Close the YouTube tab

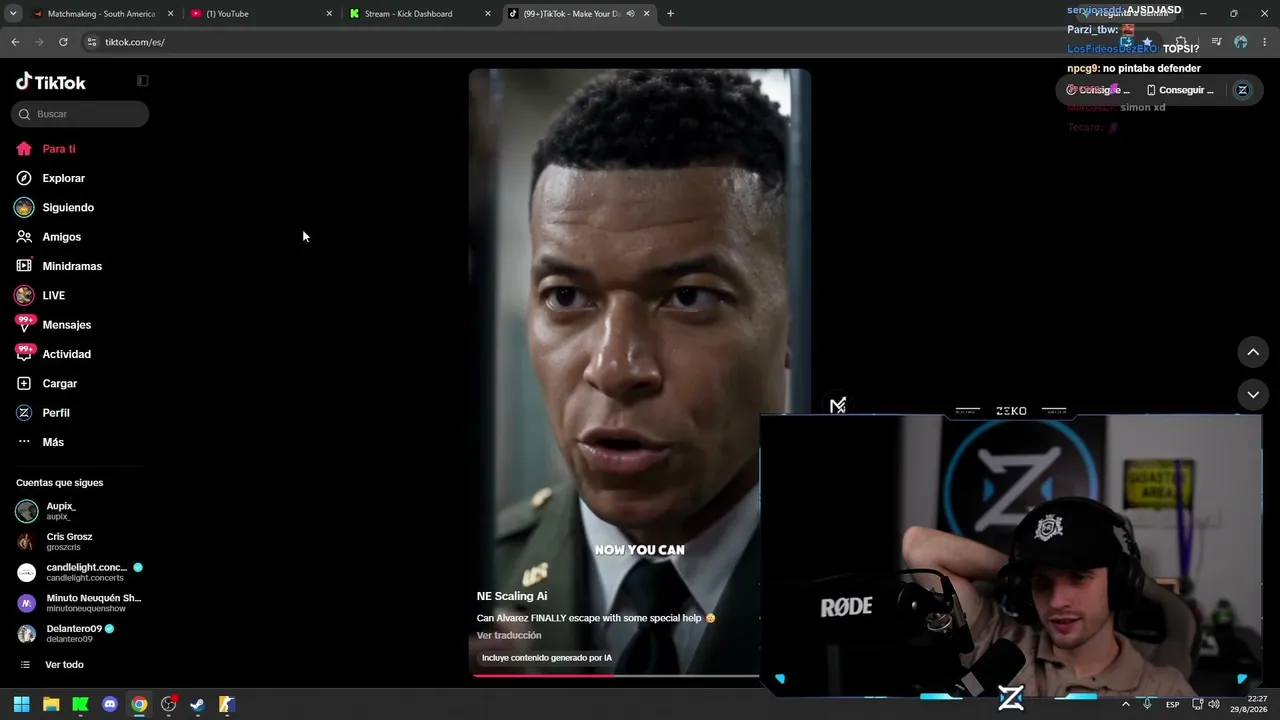coord(329,14)
